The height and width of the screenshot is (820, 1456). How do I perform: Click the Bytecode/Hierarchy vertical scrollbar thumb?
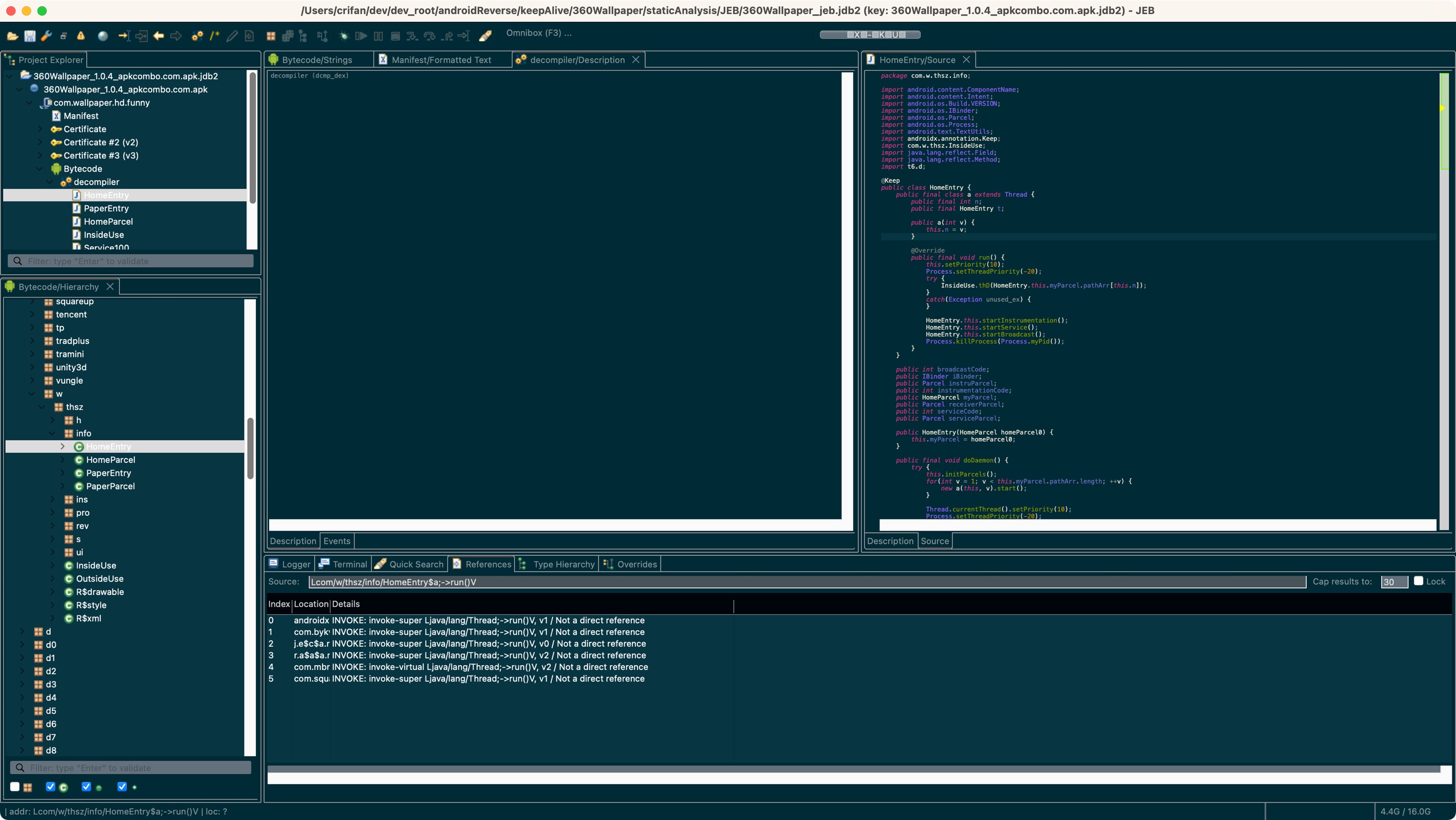point(250,449)
